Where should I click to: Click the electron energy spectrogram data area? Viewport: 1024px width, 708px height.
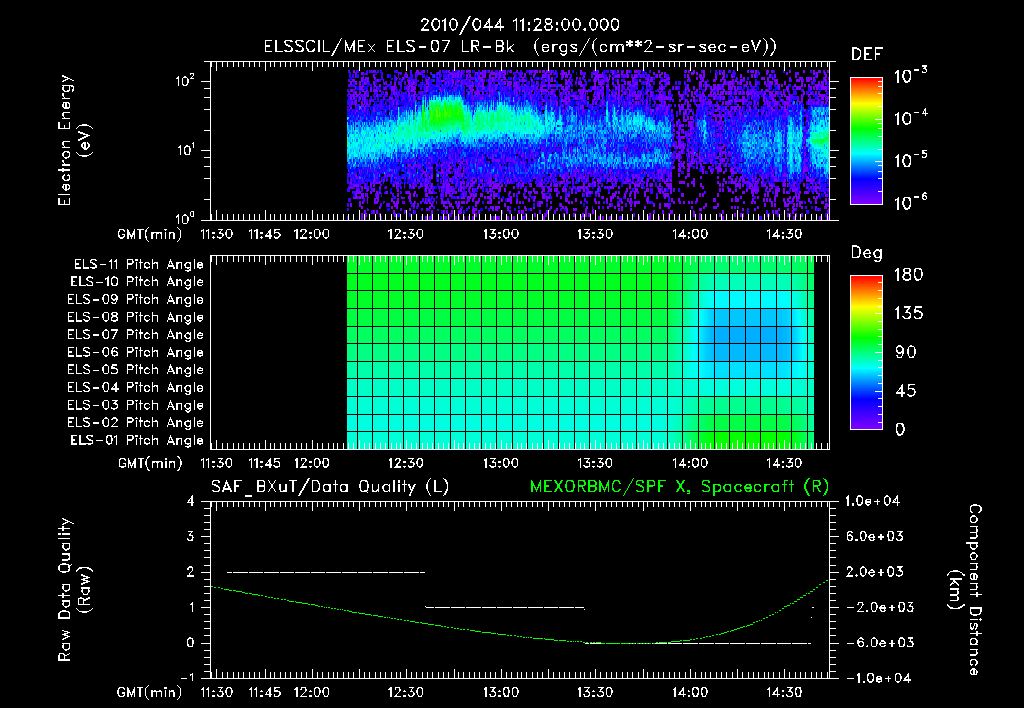[588, 144]
